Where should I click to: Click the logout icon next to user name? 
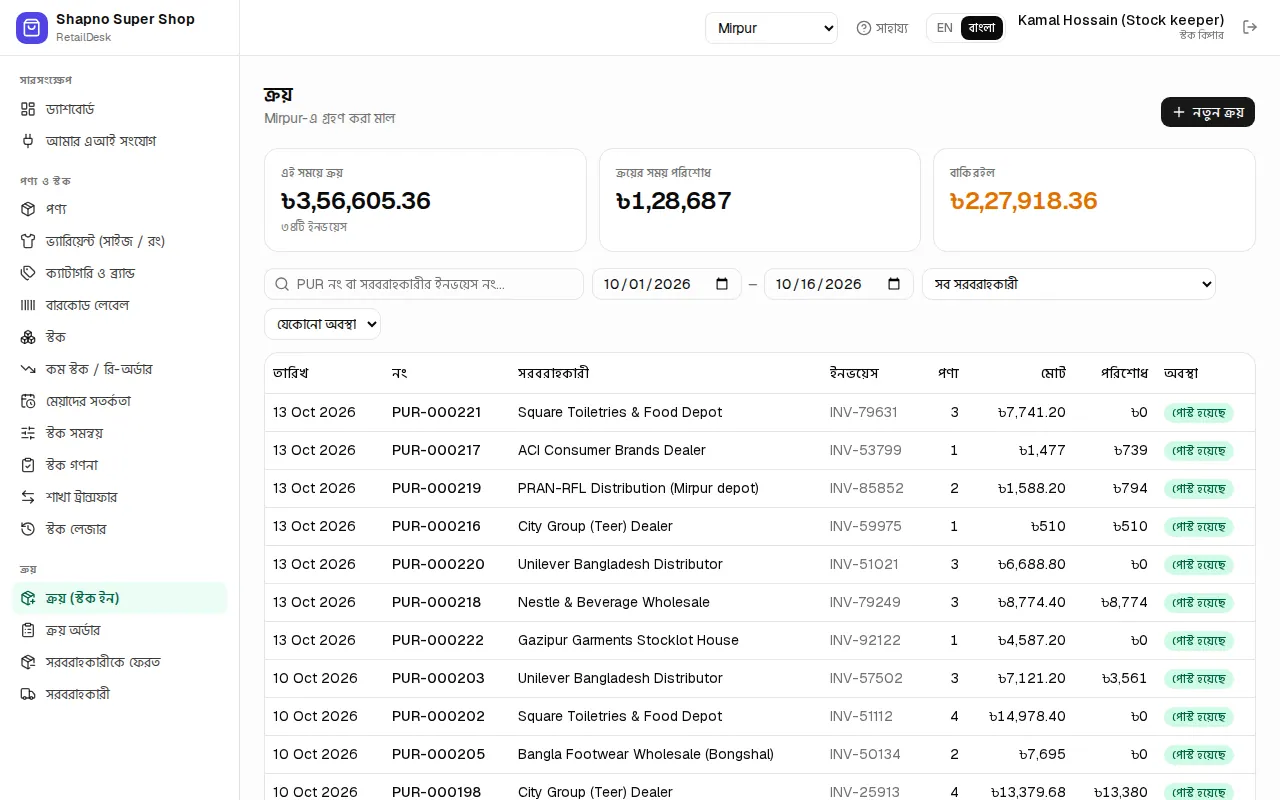click(1250, 27)
